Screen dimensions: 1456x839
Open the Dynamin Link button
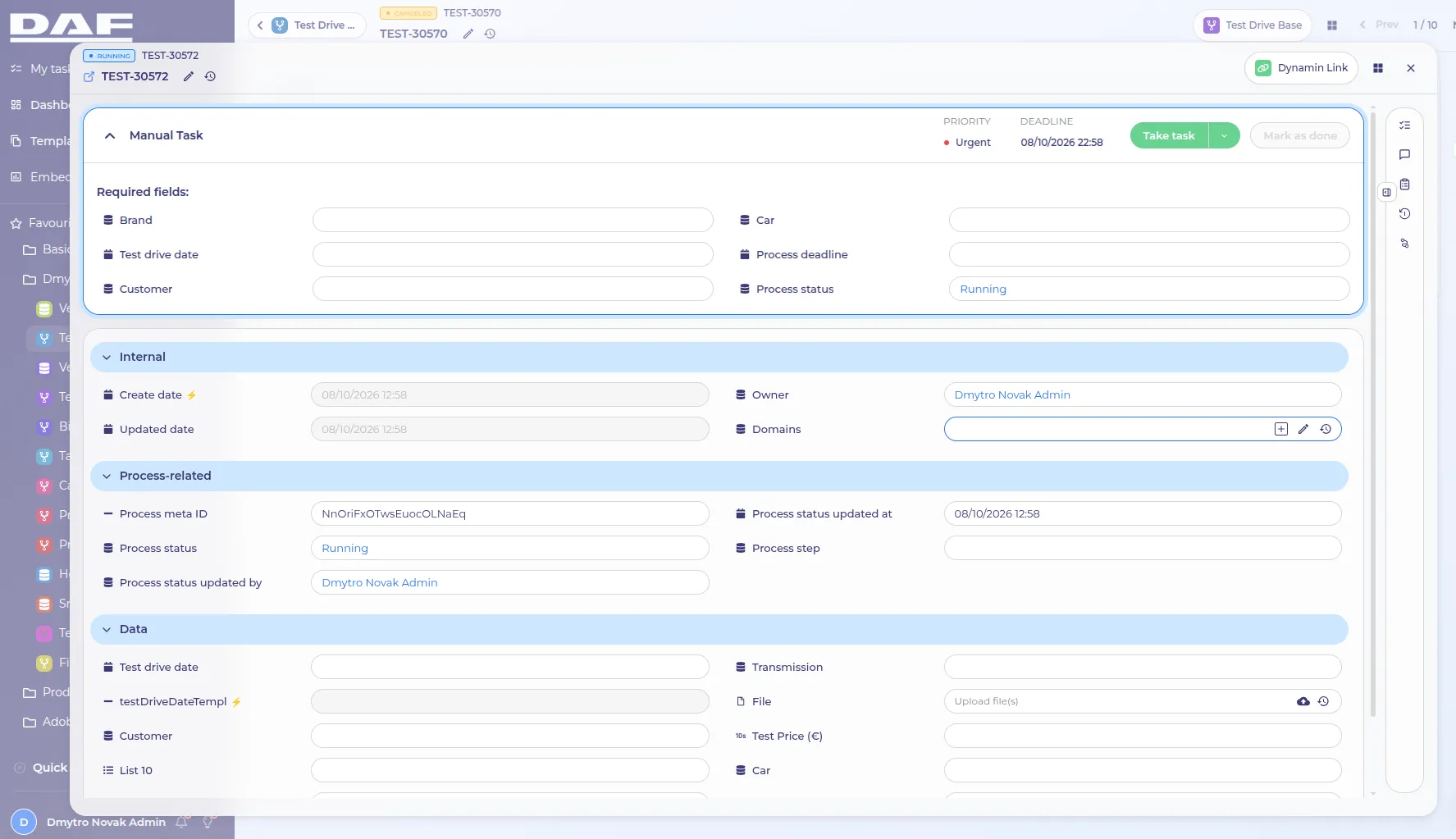1302,68
